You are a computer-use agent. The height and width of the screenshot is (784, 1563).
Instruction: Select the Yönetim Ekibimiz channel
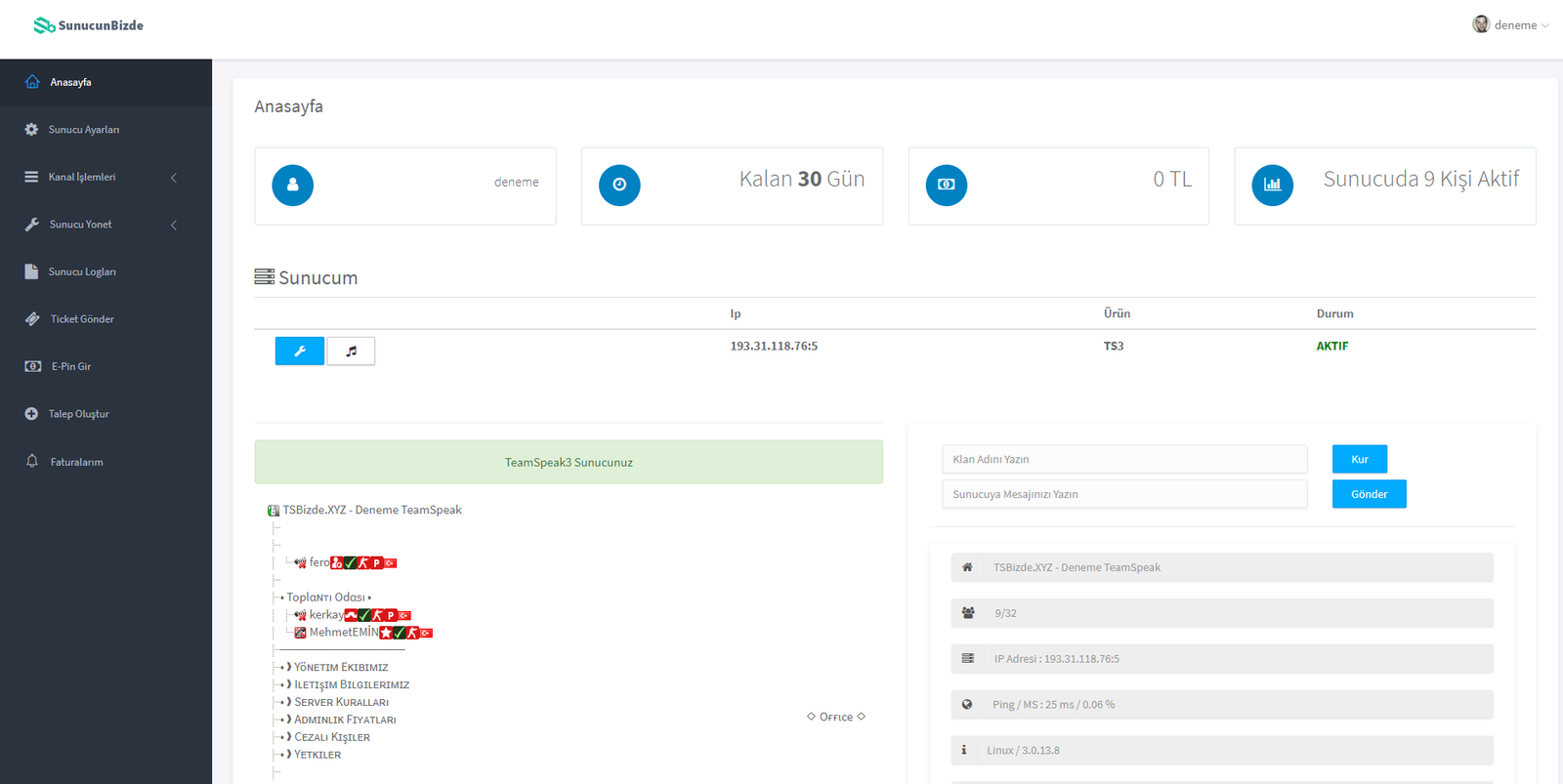[x=341, y=668]
